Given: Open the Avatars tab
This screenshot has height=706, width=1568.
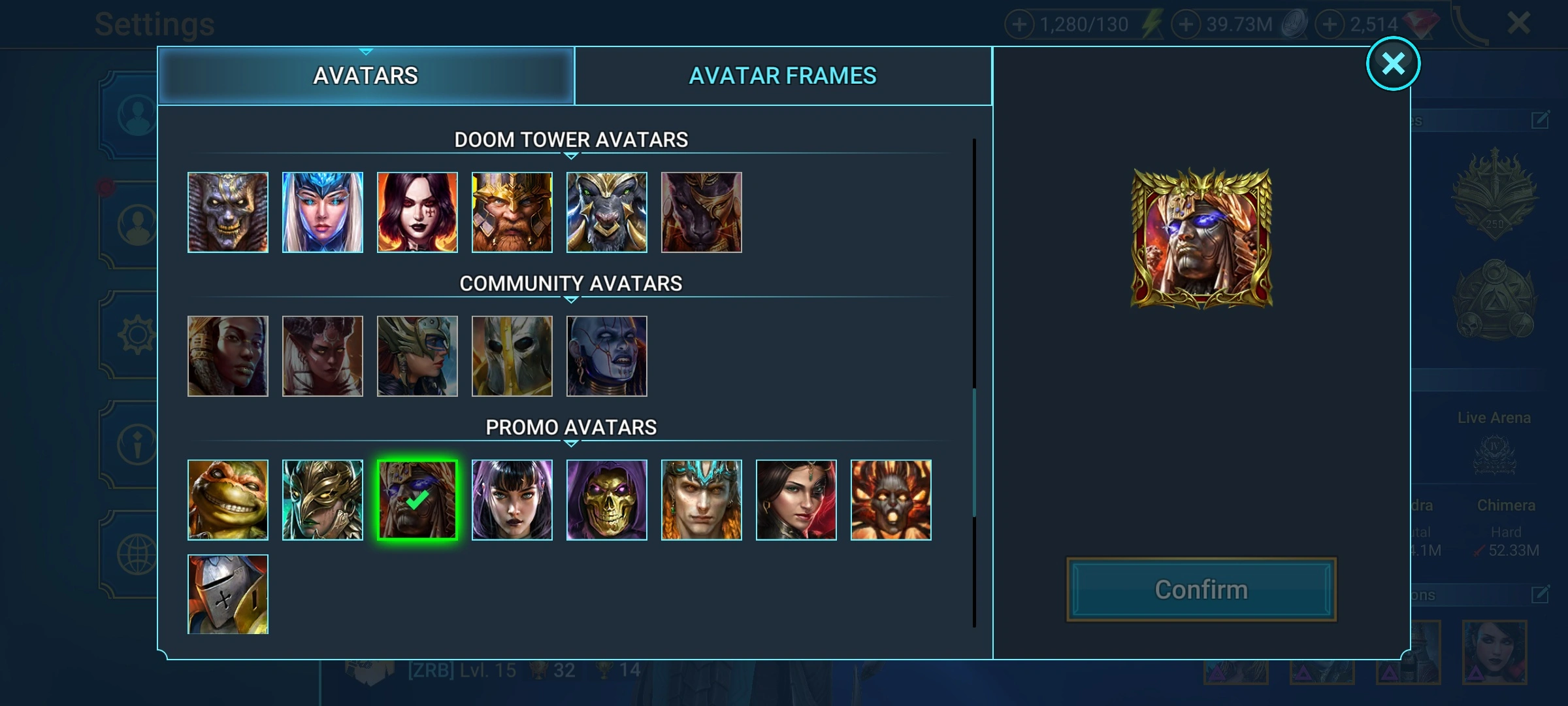Looking at the screenshot, I should [x=366, y=76].
